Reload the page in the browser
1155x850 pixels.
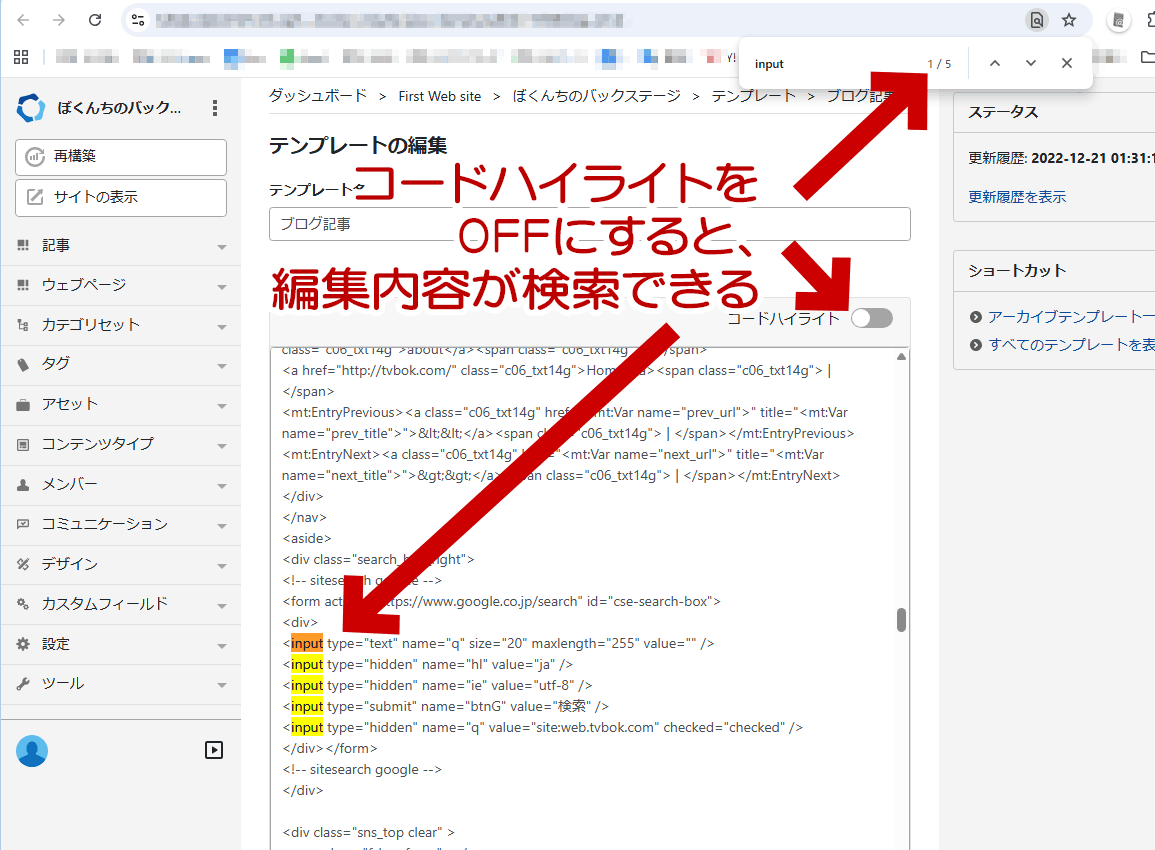coord(95,20)
